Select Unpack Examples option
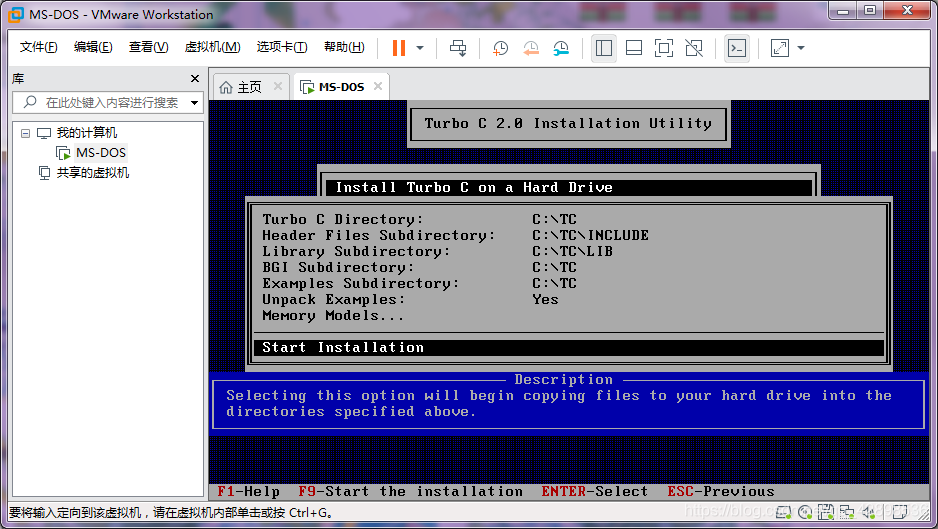This screenshot has height=529, width=938. coord(334,300)
